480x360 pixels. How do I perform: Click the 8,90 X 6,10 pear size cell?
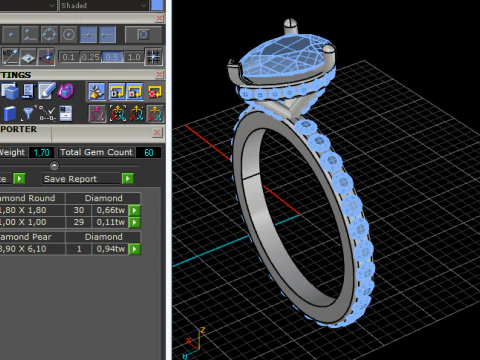tap(32, 249)
